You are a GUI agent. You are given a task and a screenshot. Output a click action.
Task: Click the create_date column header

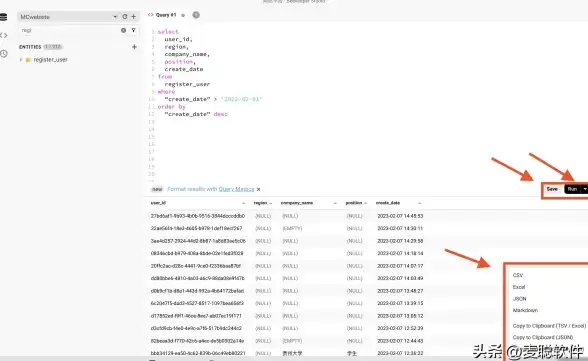tap(388, 203)
